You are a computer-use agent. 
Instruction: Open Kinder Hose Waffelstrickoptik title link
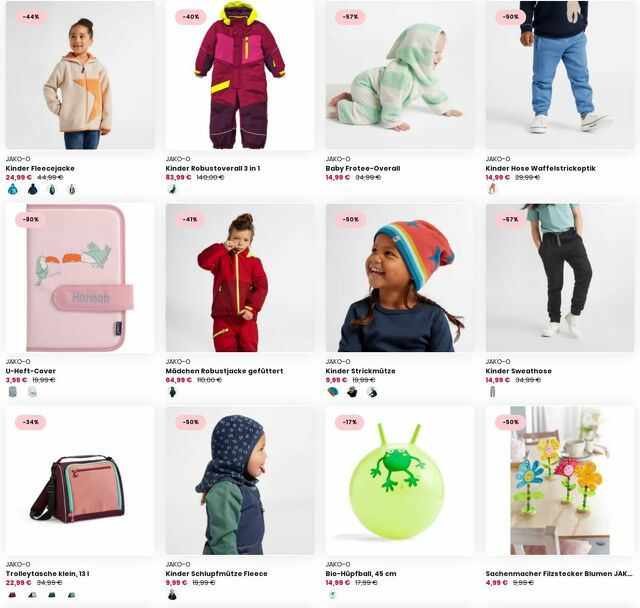pos(540,168)
